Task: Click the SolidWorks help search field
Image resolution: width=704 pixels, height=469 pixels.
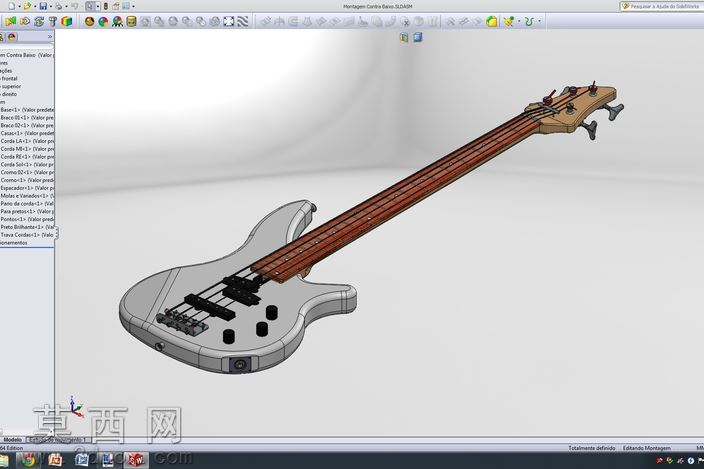Action: [x=662, y=6]
